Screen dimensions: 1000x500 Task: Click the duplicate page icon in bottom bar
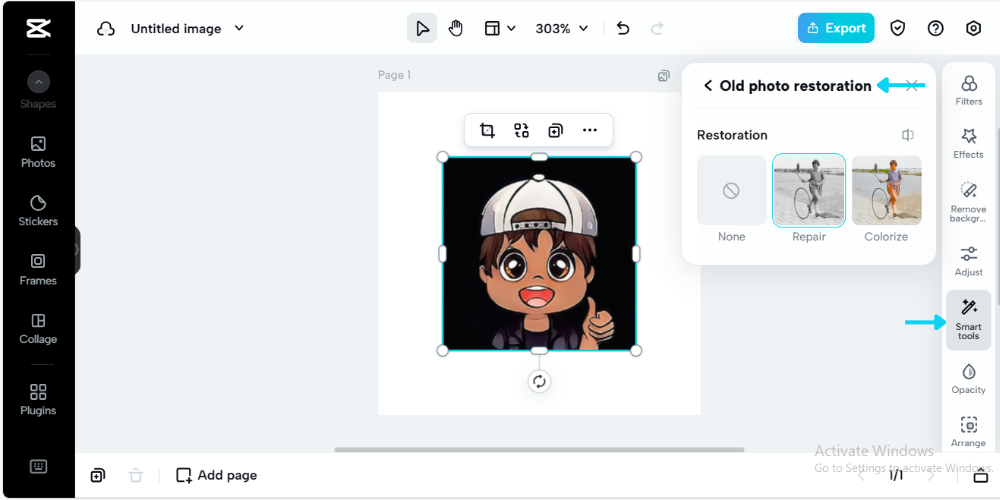(98, 475)
